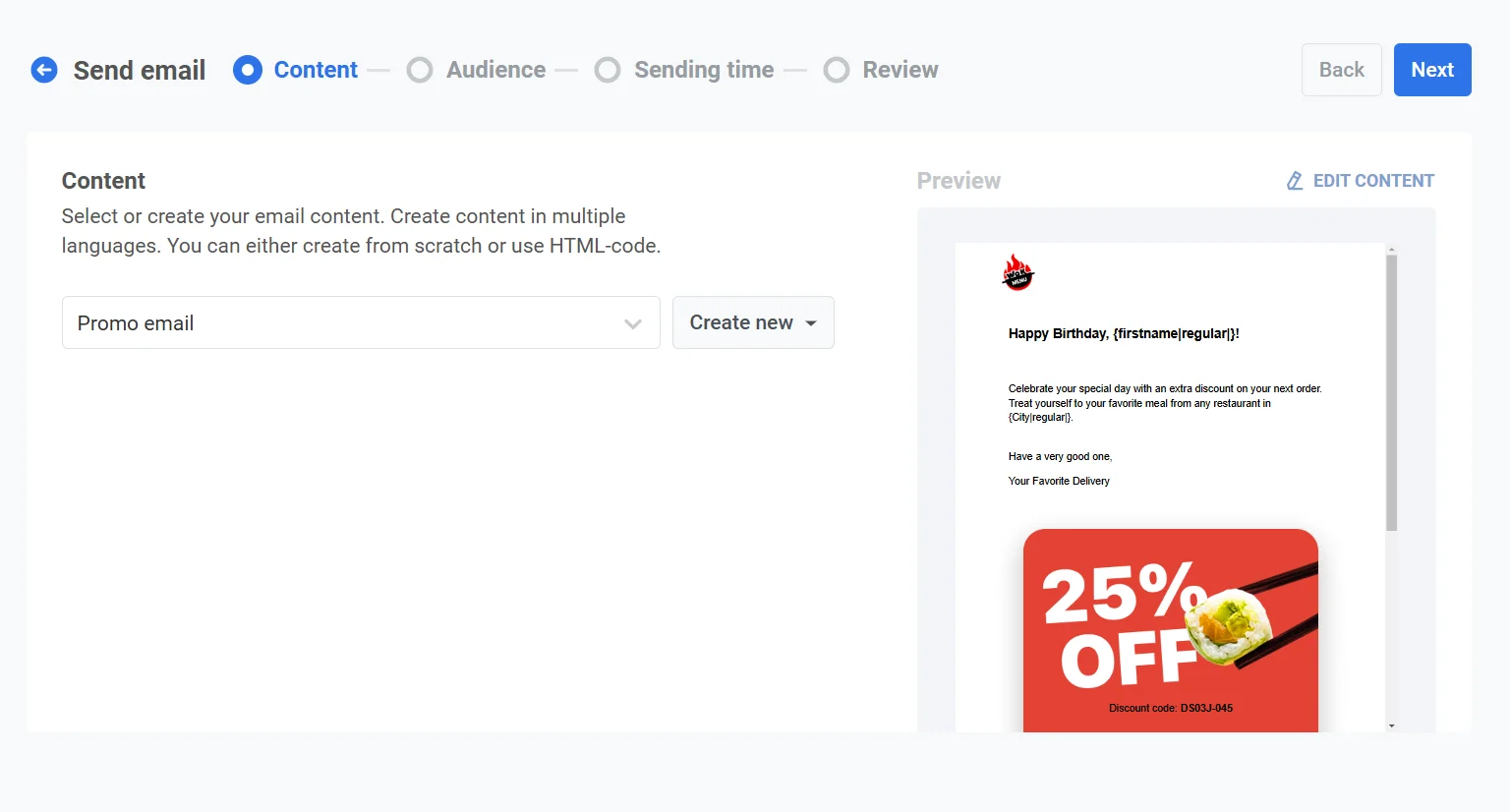
Task: Click the 25% OFF coupon image
Action: [1170, 629]
